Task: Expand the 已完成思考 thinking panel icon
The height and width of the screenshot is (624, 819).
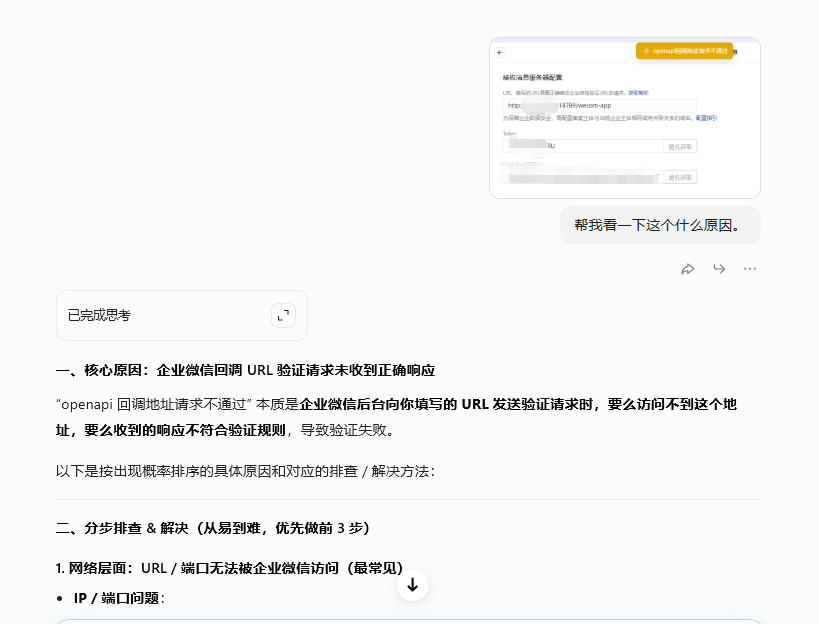Action: pos(283,316)
